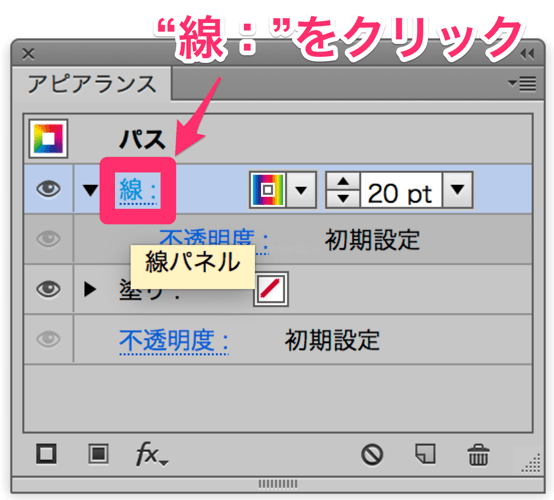This screenshot has height=500, width=554.
Task: Click the bottom 不透明度: opacity link
Action: pyautogui.click(x=174, y=341)
